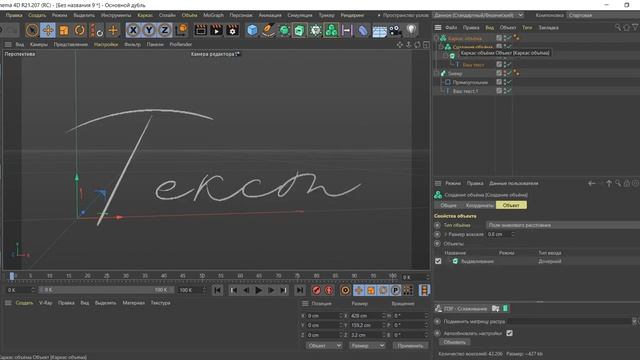Edit the size X field 428 cm
The image size is (640, 360).
(x=365, y=316)
